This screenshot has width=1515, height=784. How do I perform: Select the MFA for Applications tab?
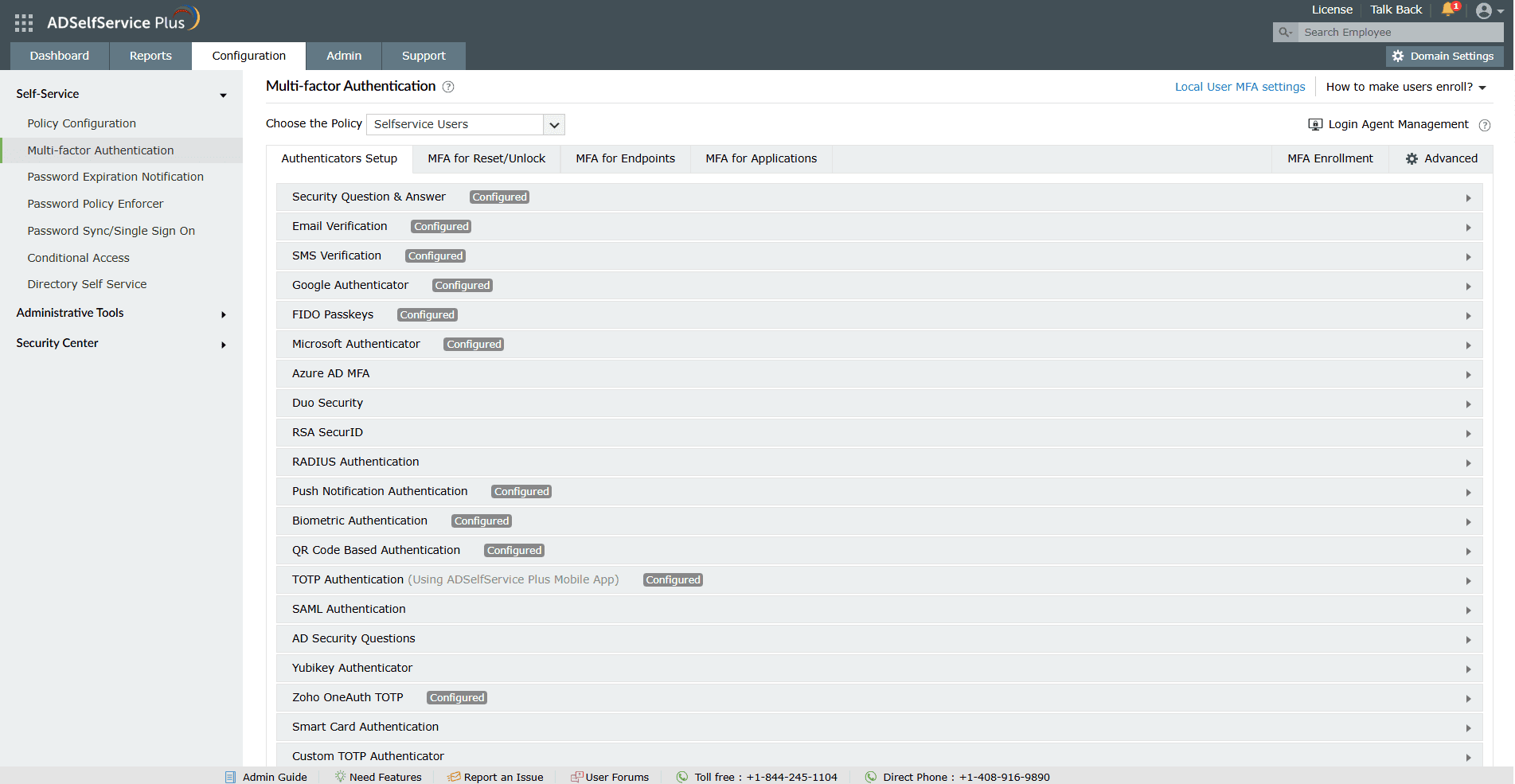pos(761,158)
